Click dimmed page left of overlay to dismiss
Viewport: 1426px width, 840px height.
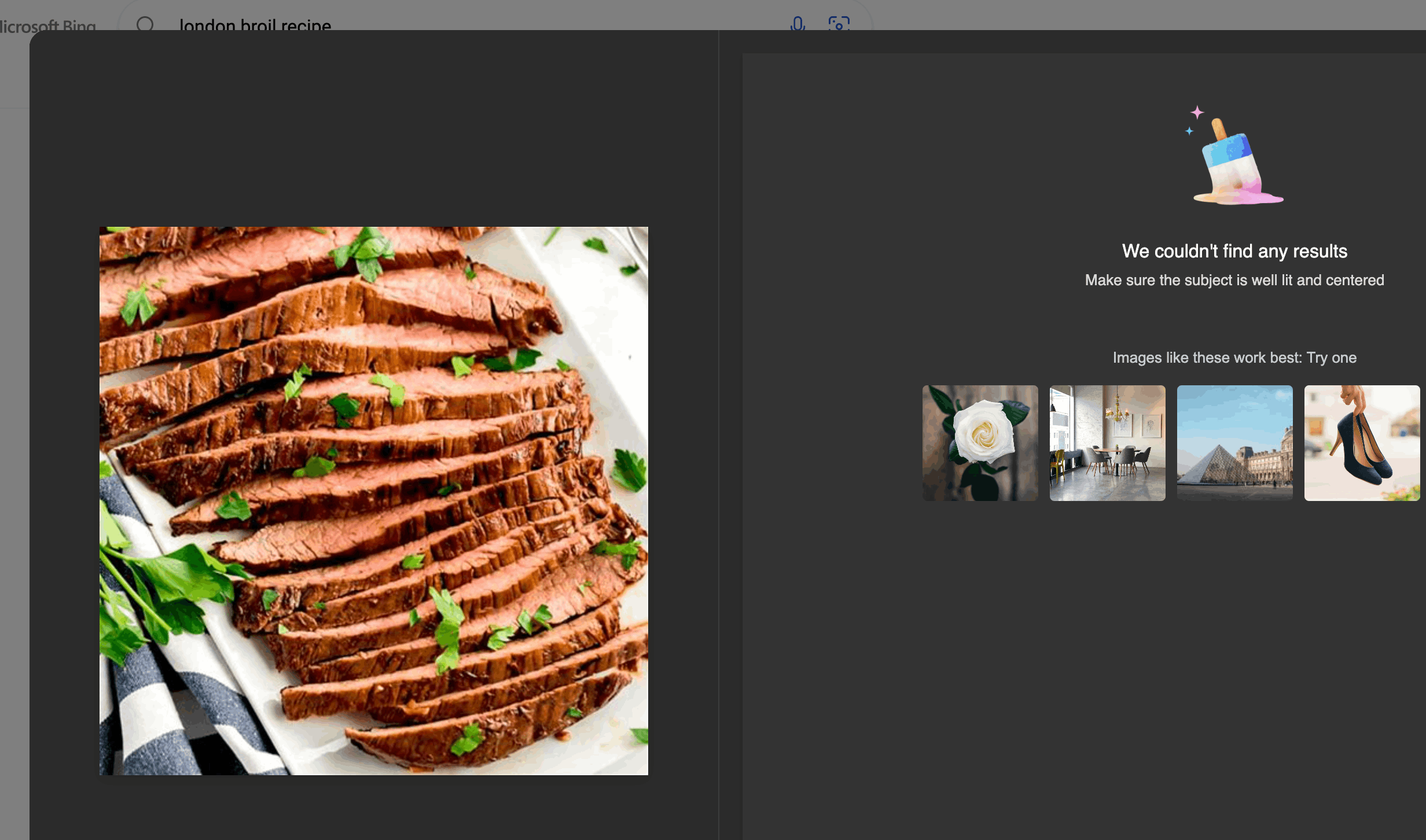click(14, 405)
